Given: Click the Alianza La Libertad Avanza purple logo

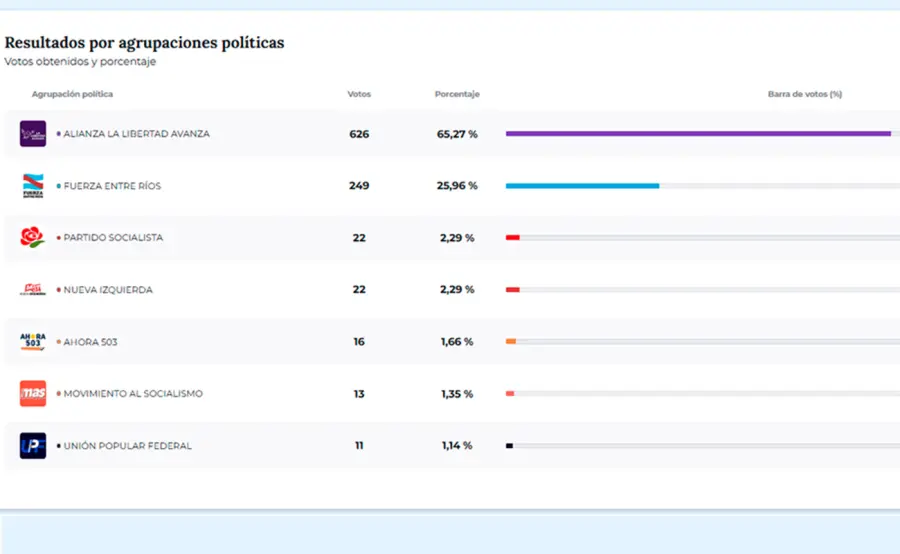Looking at the screenshot, I should point(33,134).
